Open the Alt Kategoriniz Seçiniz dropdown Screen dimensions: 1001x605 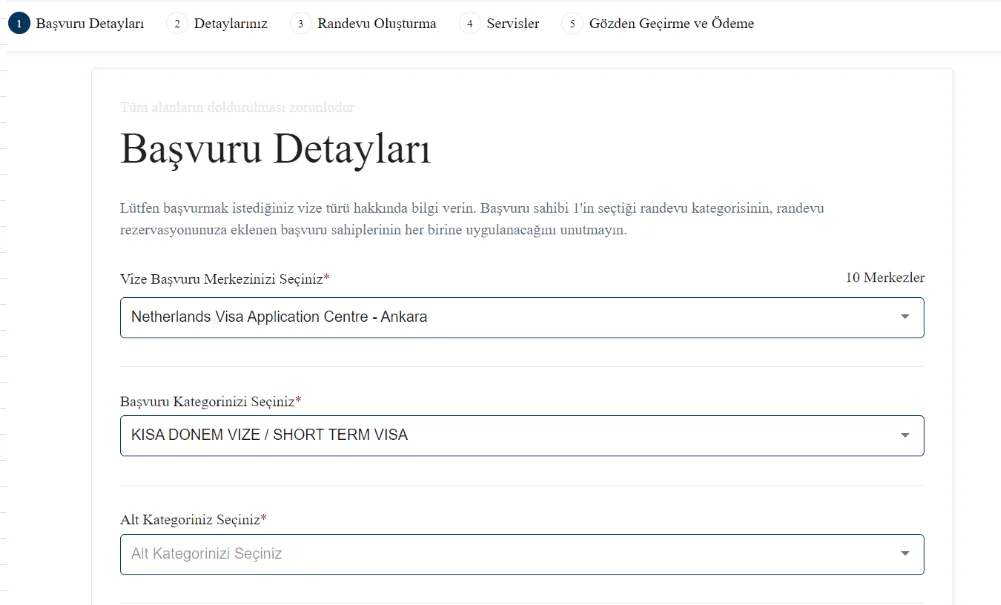click(522, 553)
